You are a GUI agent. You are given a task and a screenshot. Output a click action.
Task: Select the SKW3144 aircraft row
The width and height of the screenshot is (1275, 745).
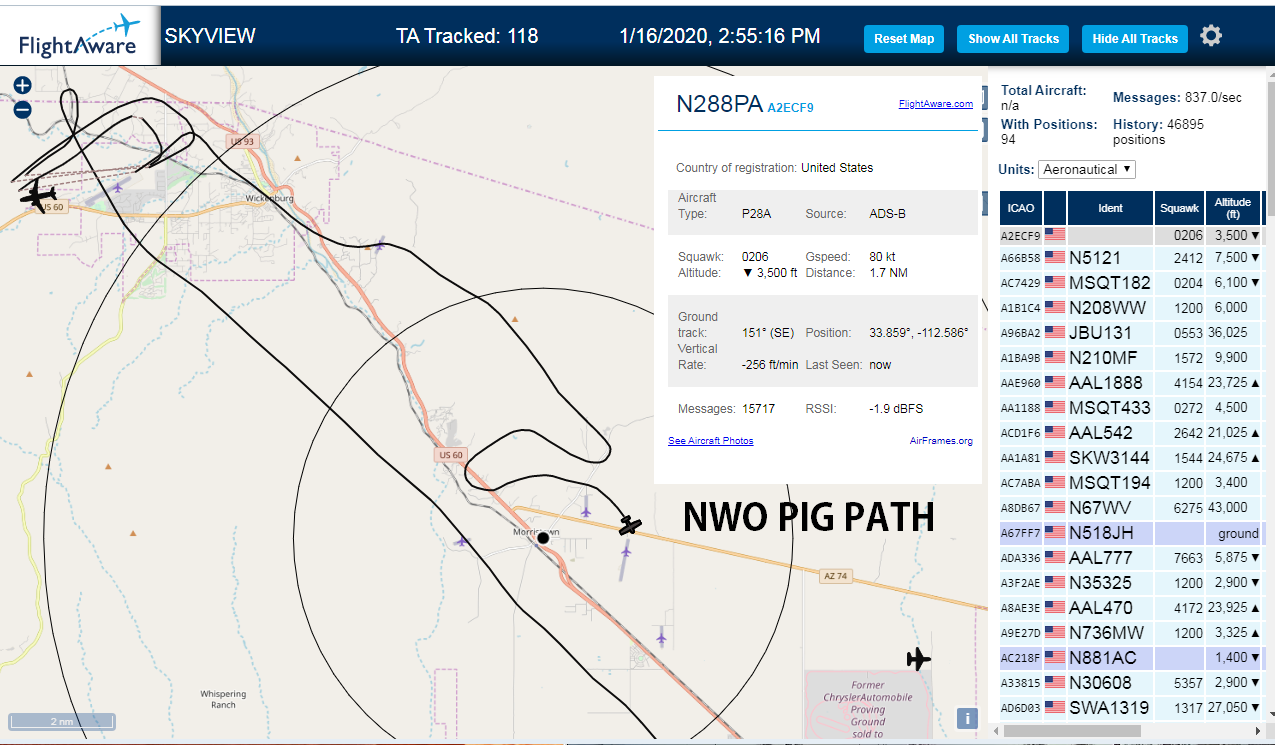pyautogui.click(x=1130, y=458)
